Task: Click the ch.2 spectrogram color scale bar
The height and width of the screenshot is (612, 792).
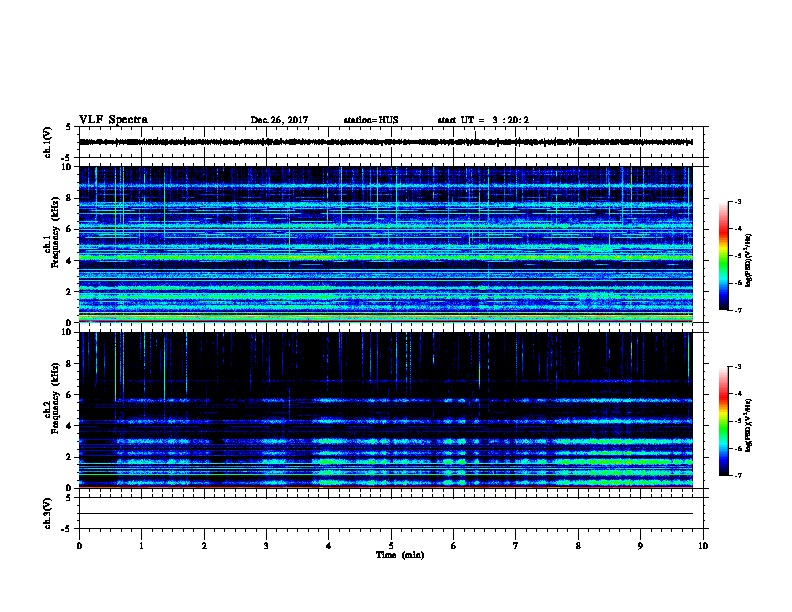Action: (723, 421)
